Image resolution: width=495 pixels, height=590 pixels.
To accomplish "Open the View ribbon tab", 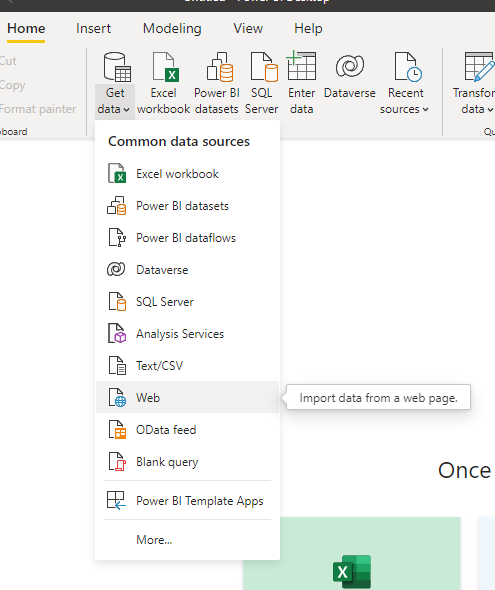I will click(248, 29).
